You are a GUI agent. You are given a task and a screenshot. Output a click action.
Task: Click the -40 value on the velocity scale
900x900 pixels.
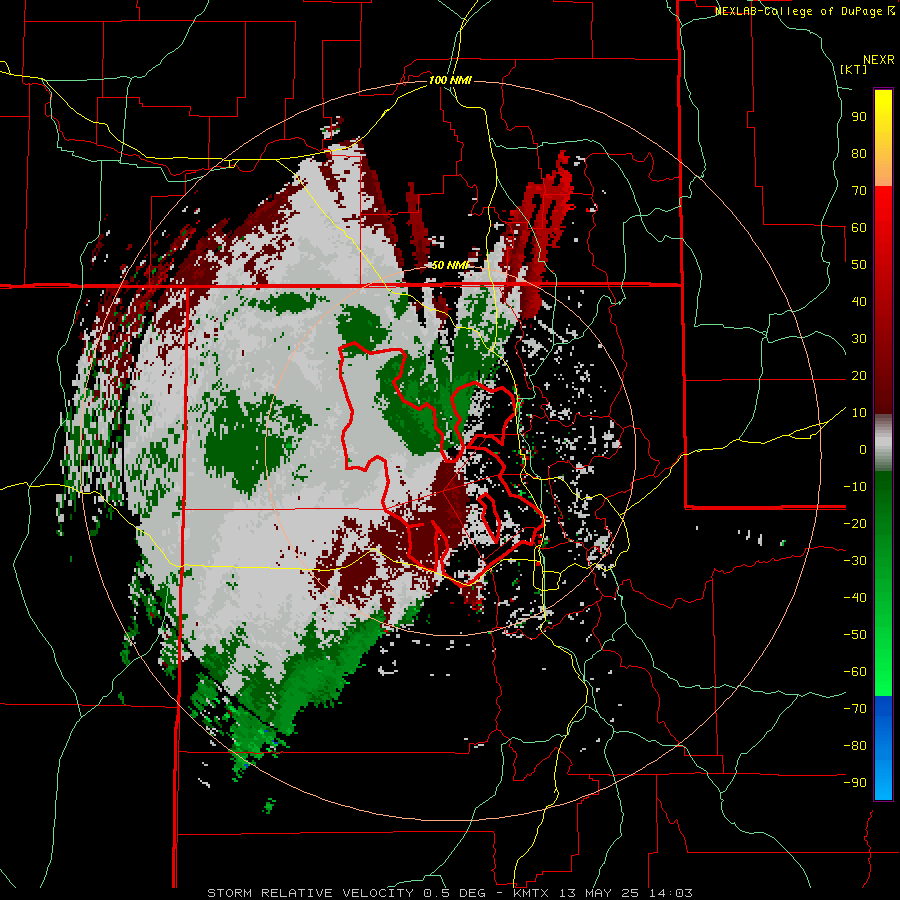click(855, 598)
